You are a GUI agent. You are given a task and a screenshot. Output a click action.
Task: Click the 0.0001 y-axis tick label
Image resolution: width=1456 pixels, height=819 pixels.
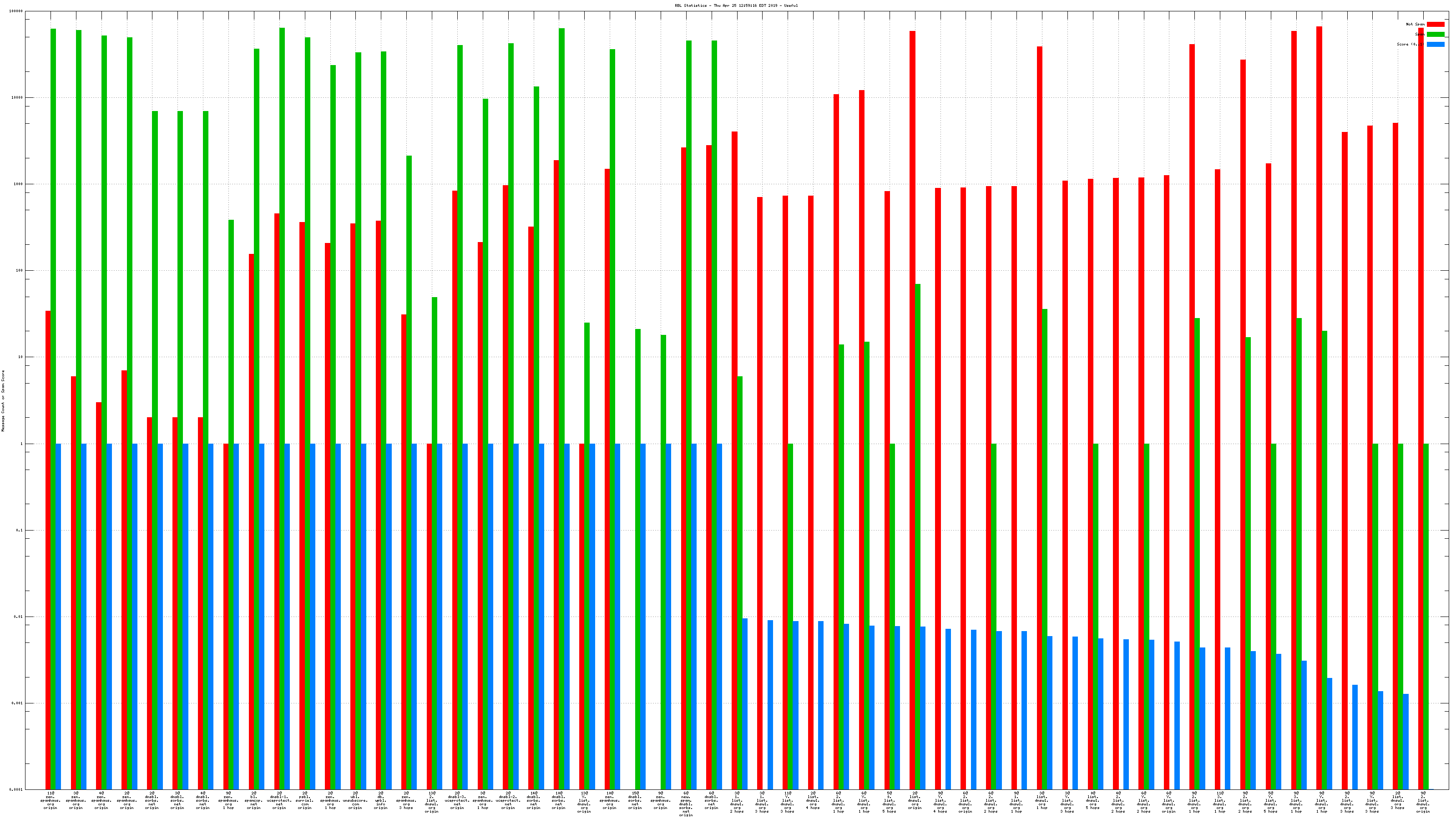coord(16,789)
